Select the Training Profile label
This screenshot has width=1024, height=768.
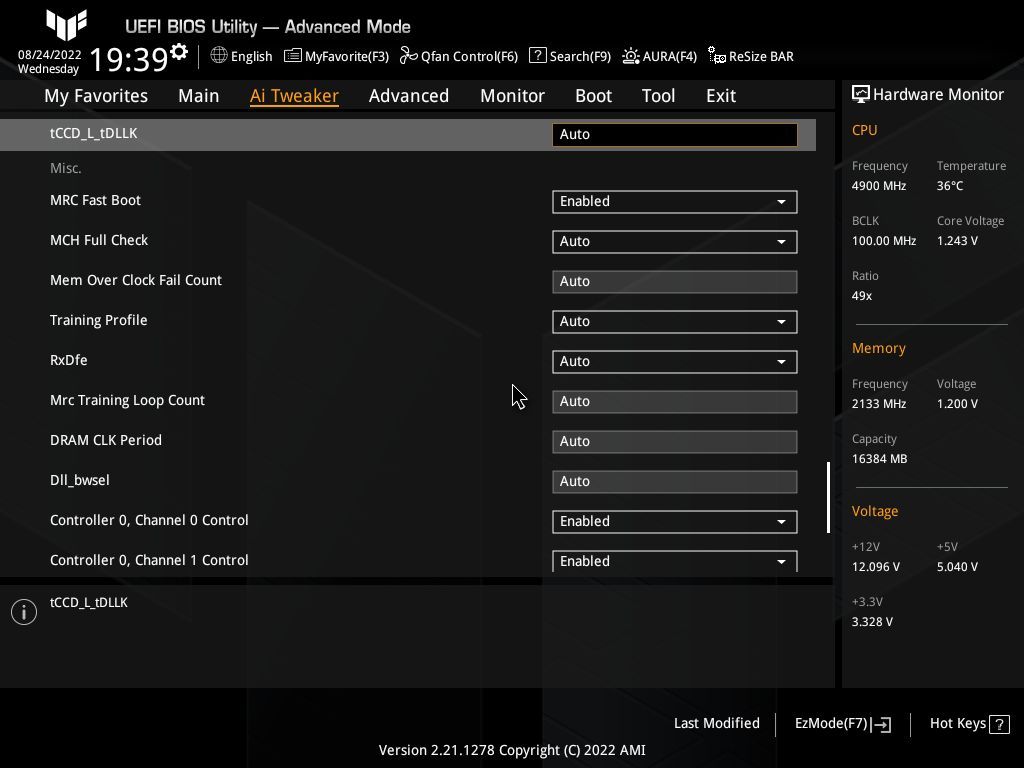point(99,320)
